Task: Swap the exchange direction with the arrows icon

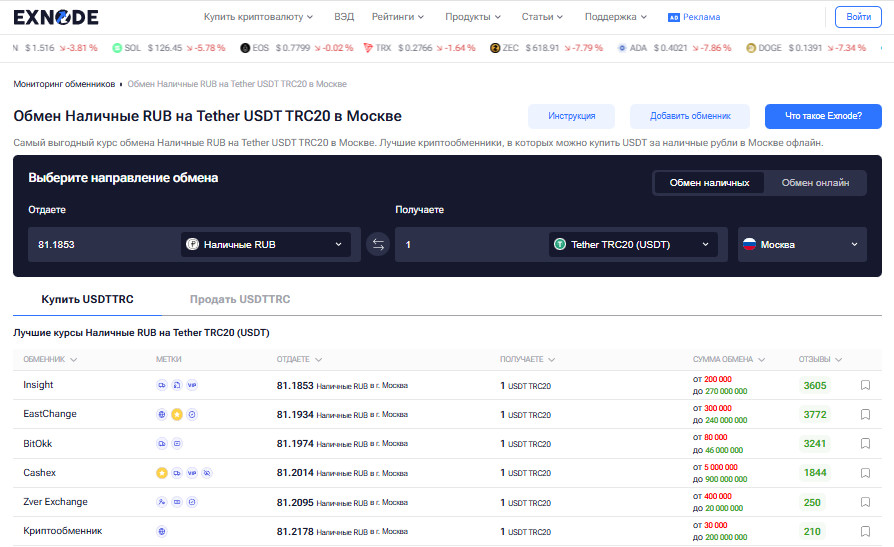Action: pos(378,245)
